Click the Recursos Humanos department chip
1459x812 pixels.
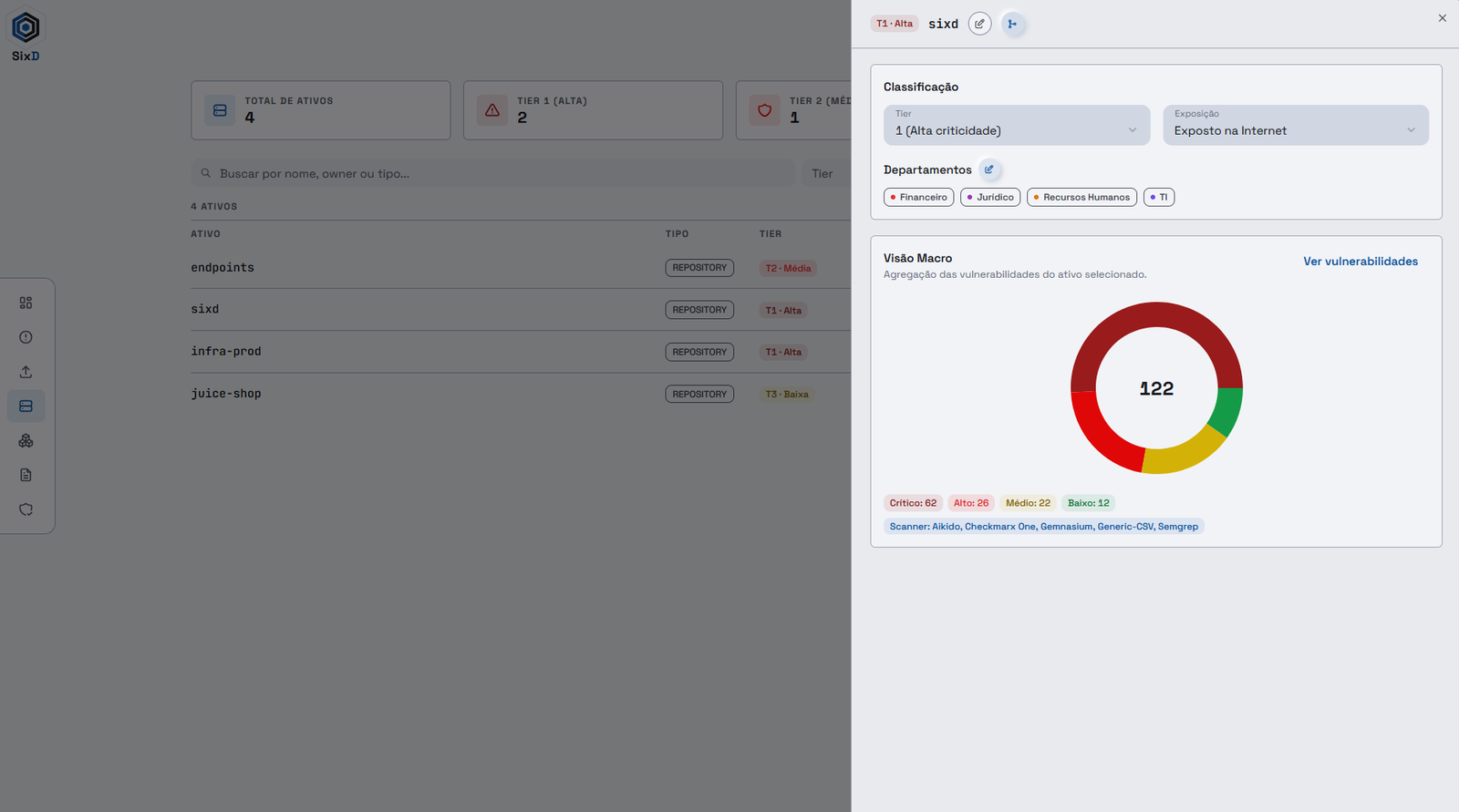pyautogui.click(x=1081, y=197)
